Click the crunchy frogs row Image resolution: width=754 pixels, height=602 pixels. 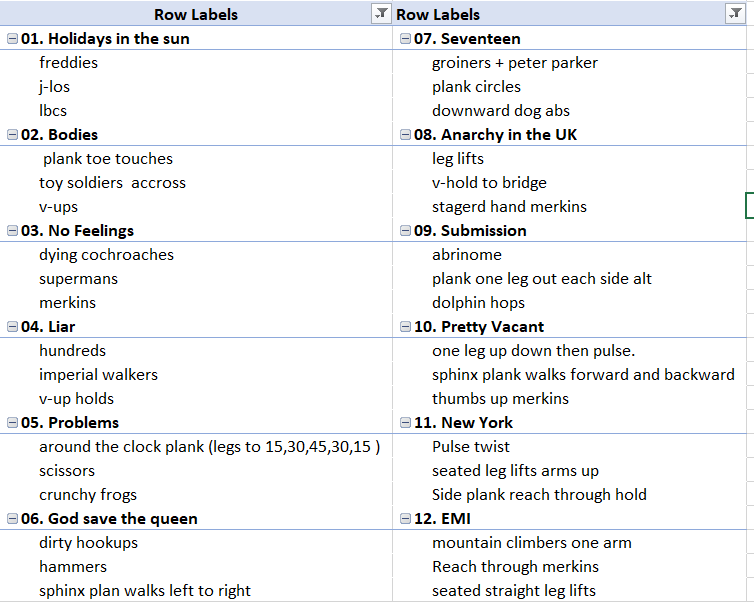(88, 495)
